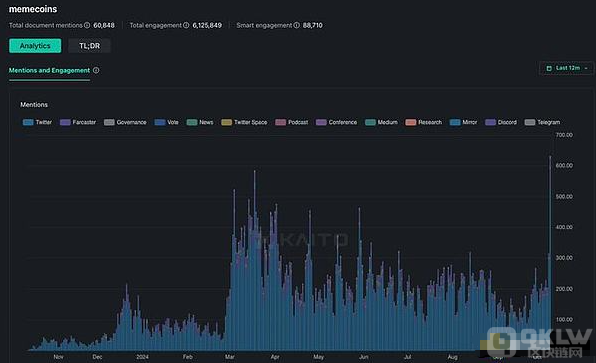Select the Mentions and Engagement tab
The height and width of the screenshot is (363, 596).
49,70
